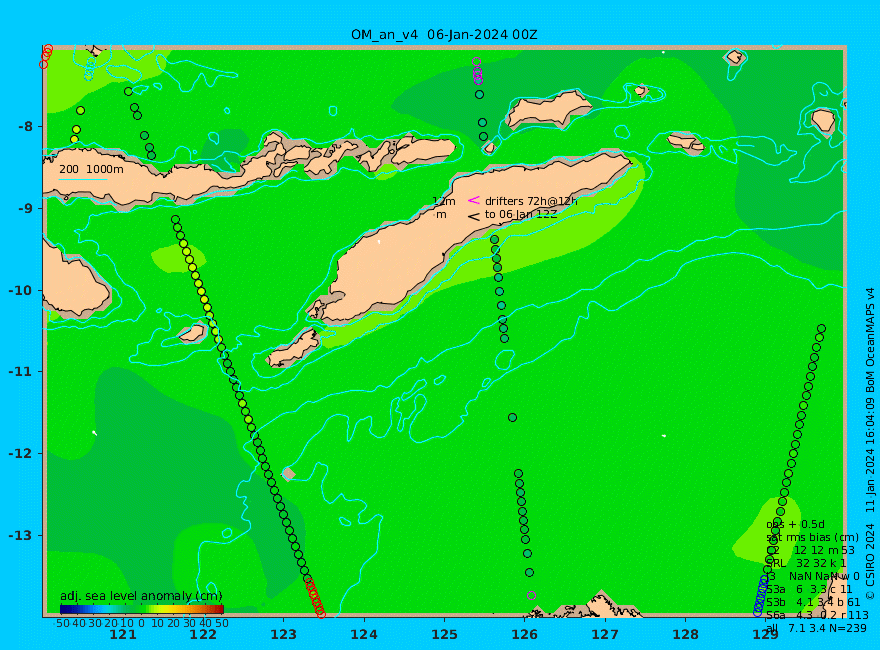Click longitude tick label 128
This screenshot has height=650, width=880.
686,635
